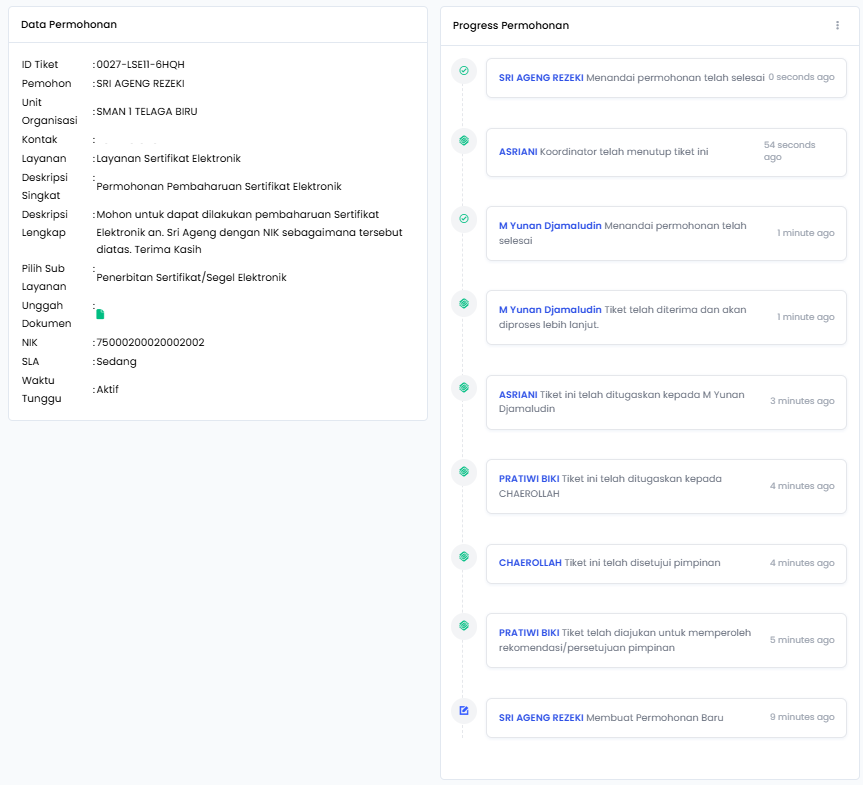This screenshot has height=785, width=863.
Task: Click the layers icon beside 'rekomendasi/persetujuan pimpinan' entry
Action: point(463,626)
